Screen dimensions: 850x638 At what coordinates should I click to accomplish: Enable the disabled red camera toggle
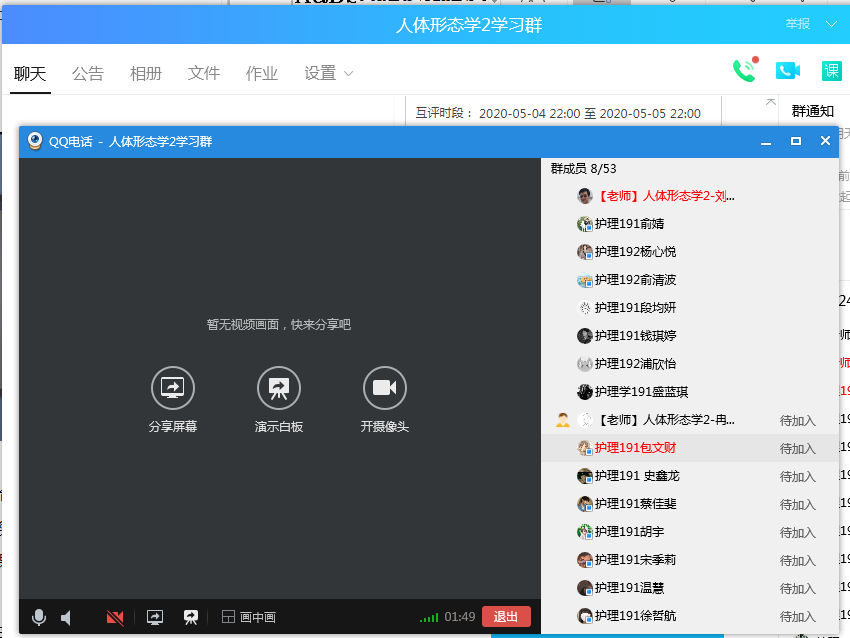coord(115,617)
